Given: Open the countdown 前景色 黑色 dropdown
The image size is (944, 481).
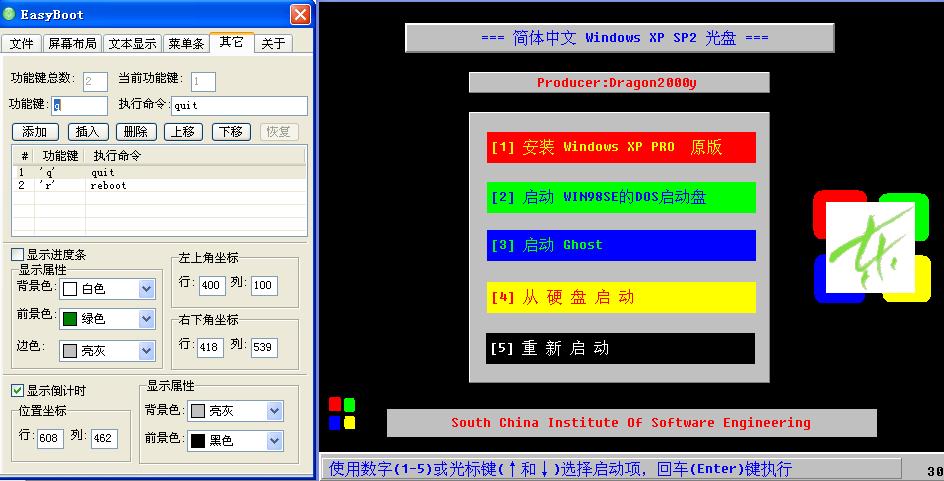Looking at the screenshot, I should coord(275,441).
